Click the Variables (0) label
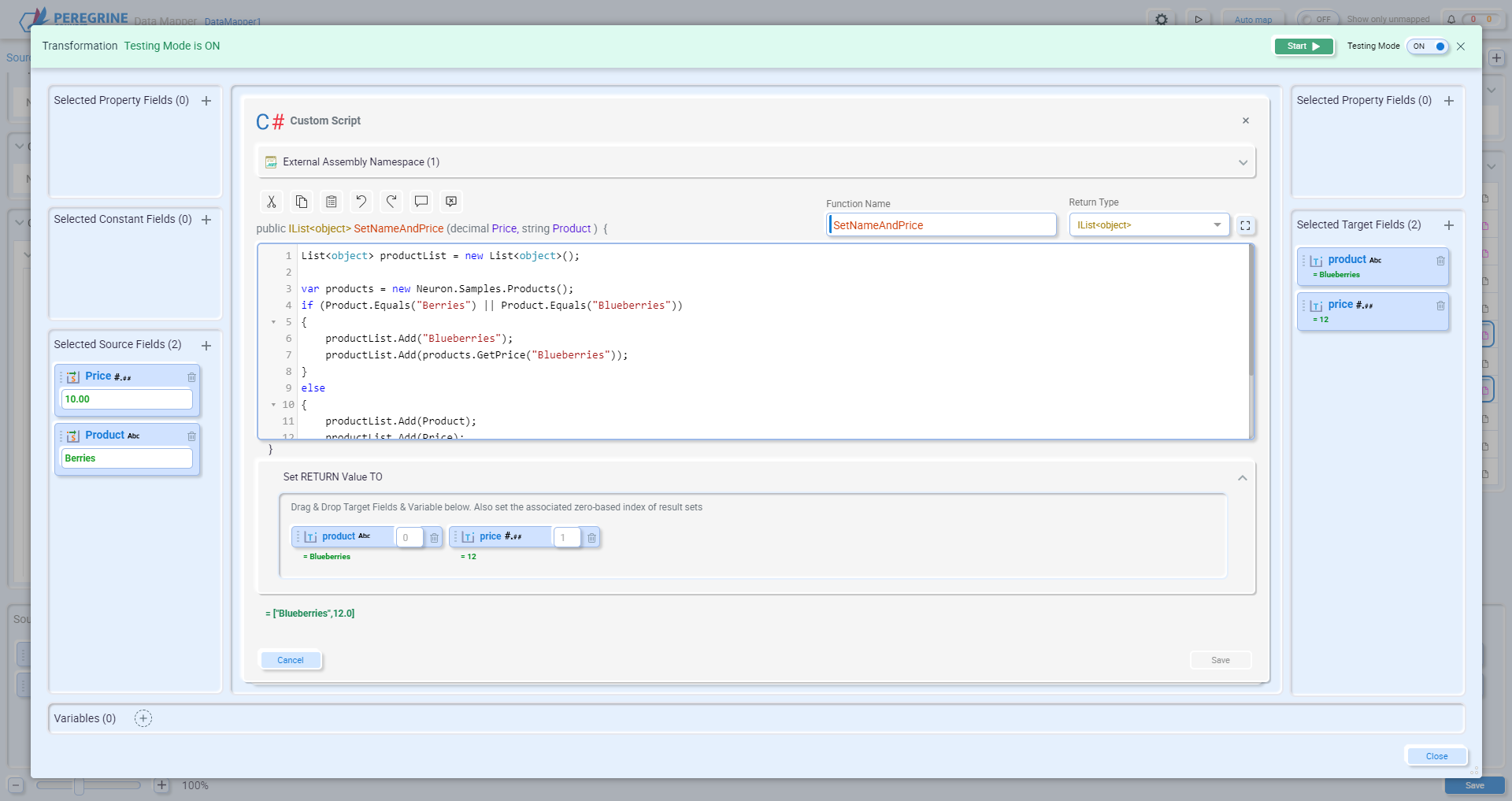The width and height of the screenshot is (1512, 801). pyautogui.click(x=85, y=718)
